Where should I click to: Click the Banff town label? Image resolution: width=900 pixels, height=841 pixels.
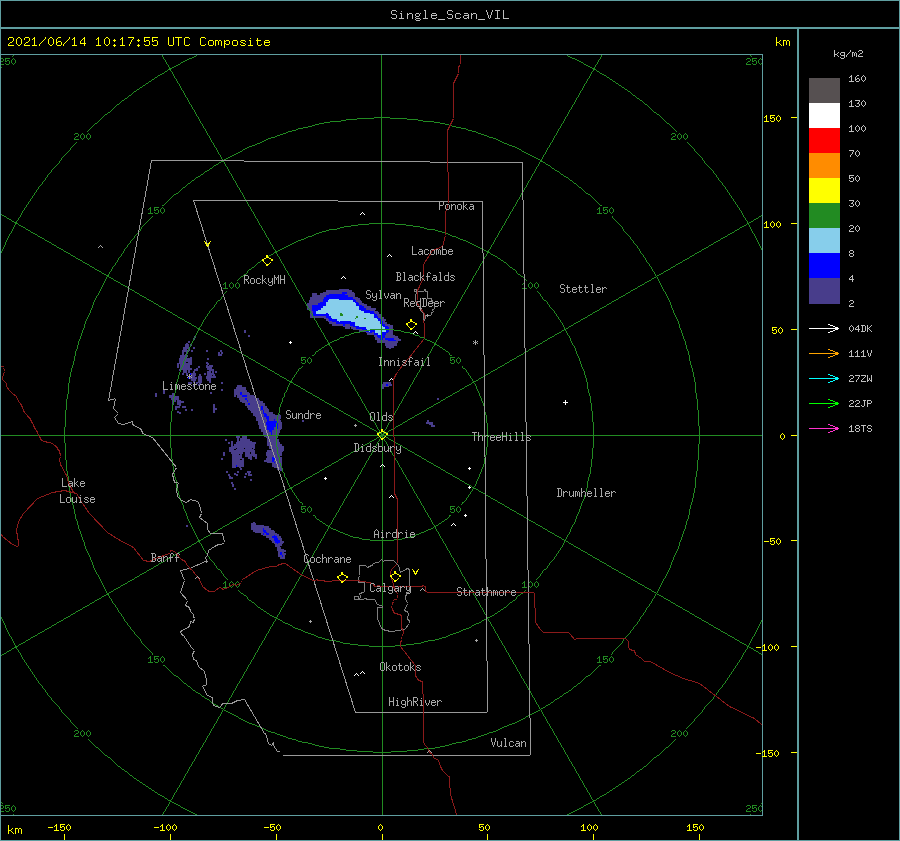165,557
